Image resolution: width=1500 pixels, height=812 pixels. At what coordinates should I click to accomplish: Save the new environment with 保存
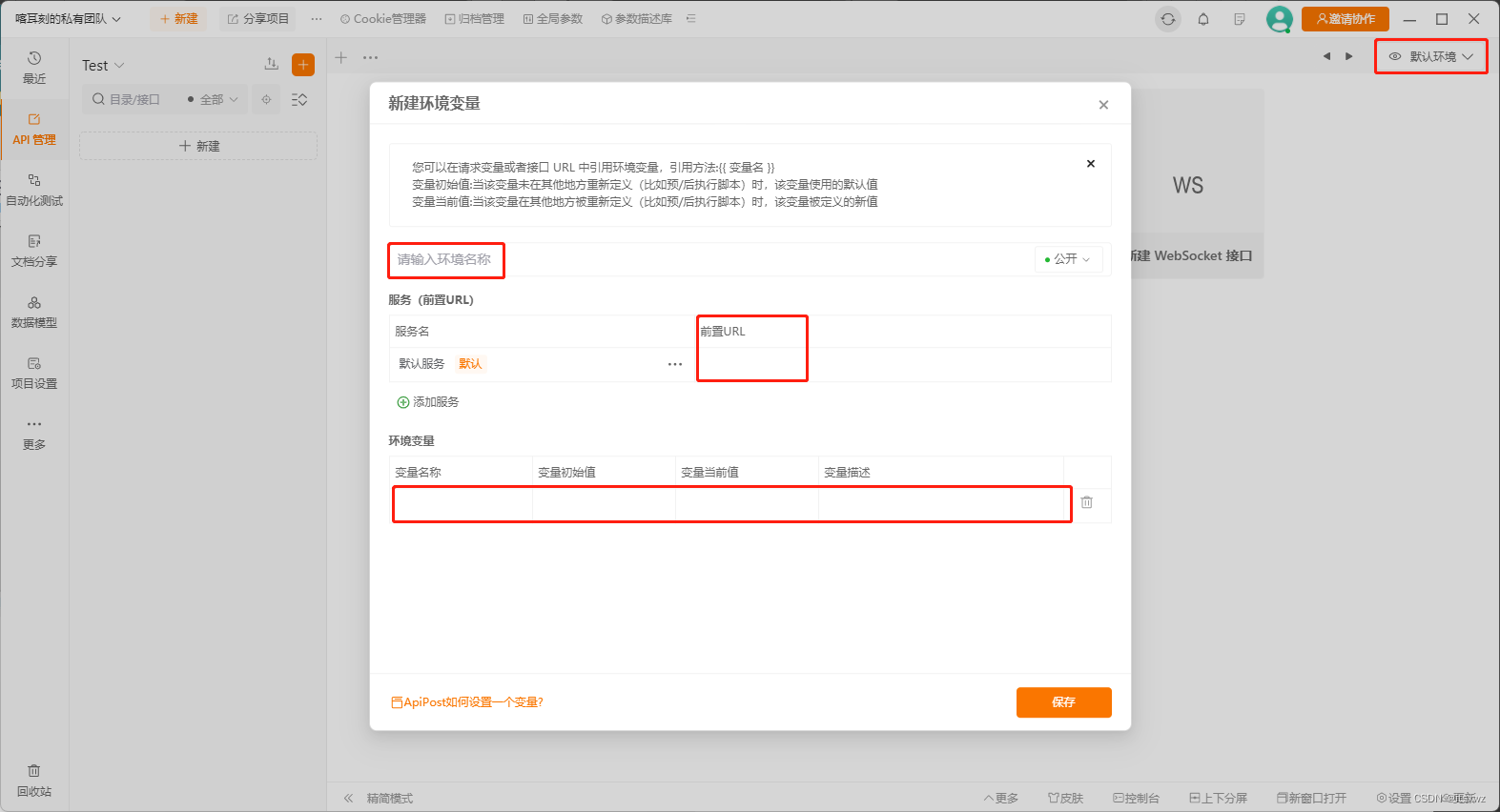(1064, 702)
